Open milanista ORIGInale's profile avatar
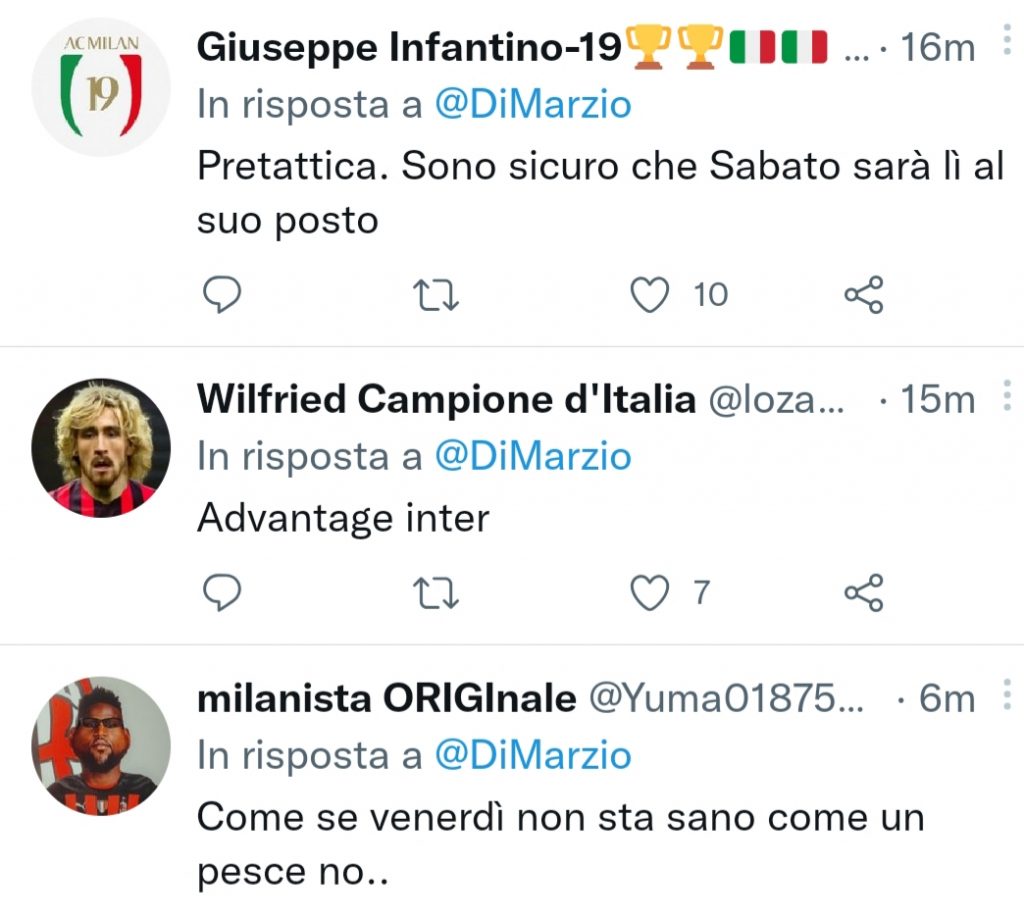 pos(101,745)
